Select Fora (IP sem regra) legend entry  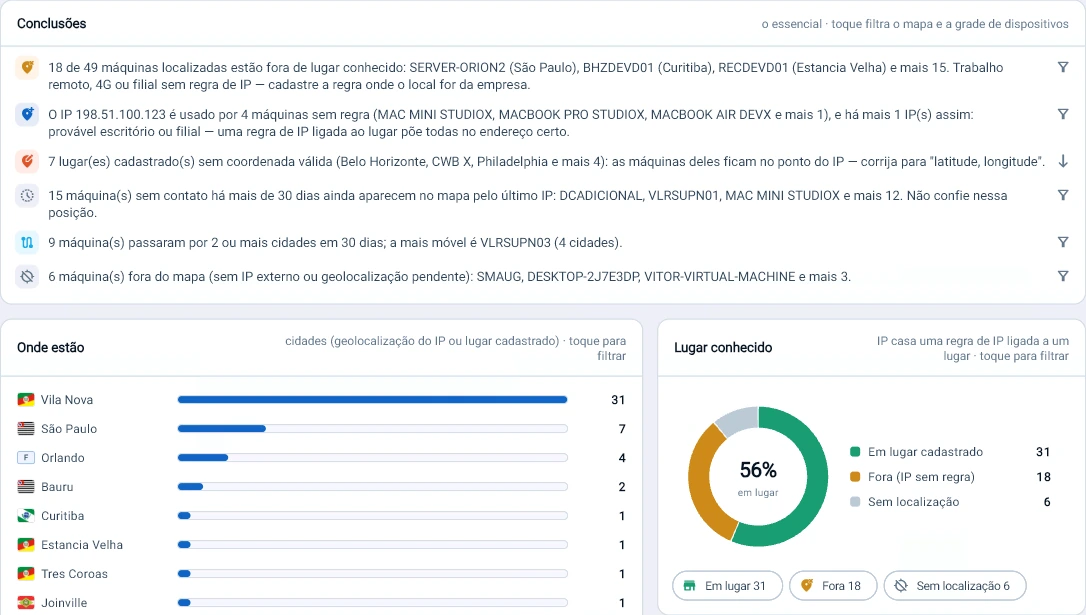[x=950, y=477]
